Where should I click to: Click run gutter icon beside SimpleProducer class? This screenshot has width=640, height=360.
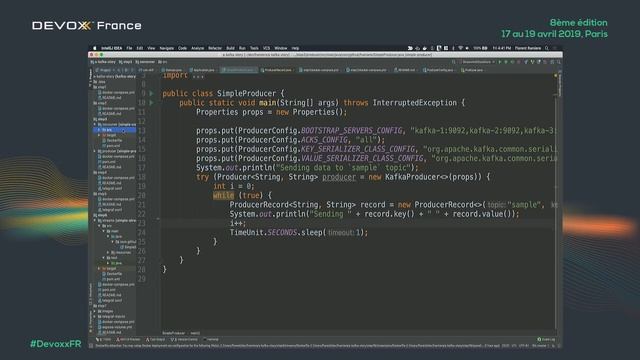151,93
